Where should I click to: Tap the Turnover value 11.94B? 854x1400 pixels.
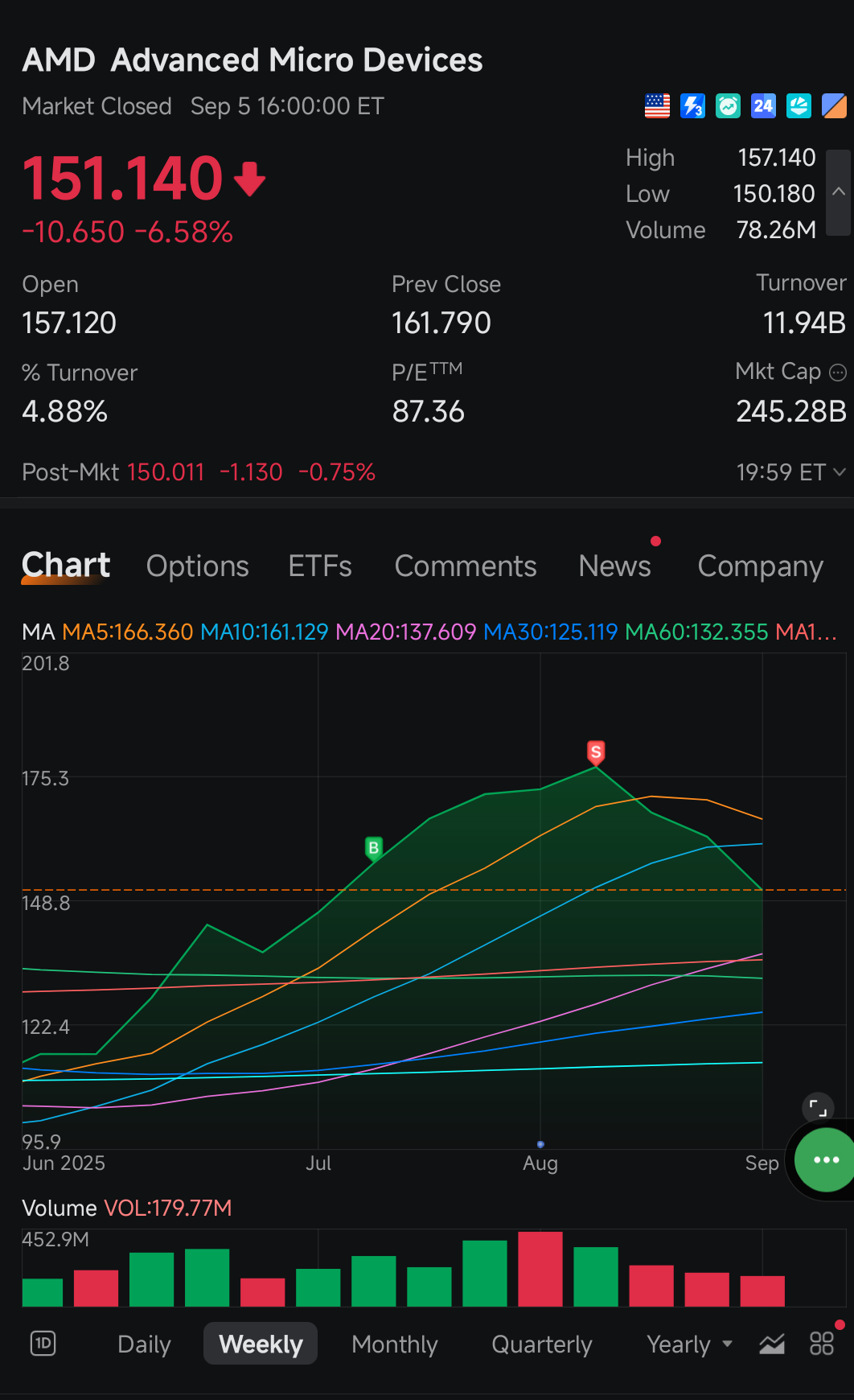(x=804, y=323)
